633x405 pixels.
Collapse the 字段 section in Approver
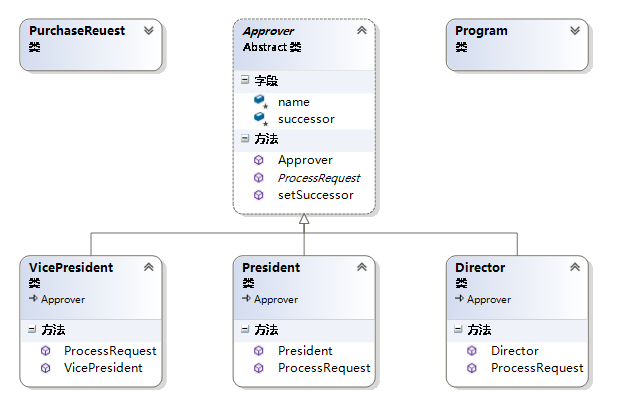point(245,80)
